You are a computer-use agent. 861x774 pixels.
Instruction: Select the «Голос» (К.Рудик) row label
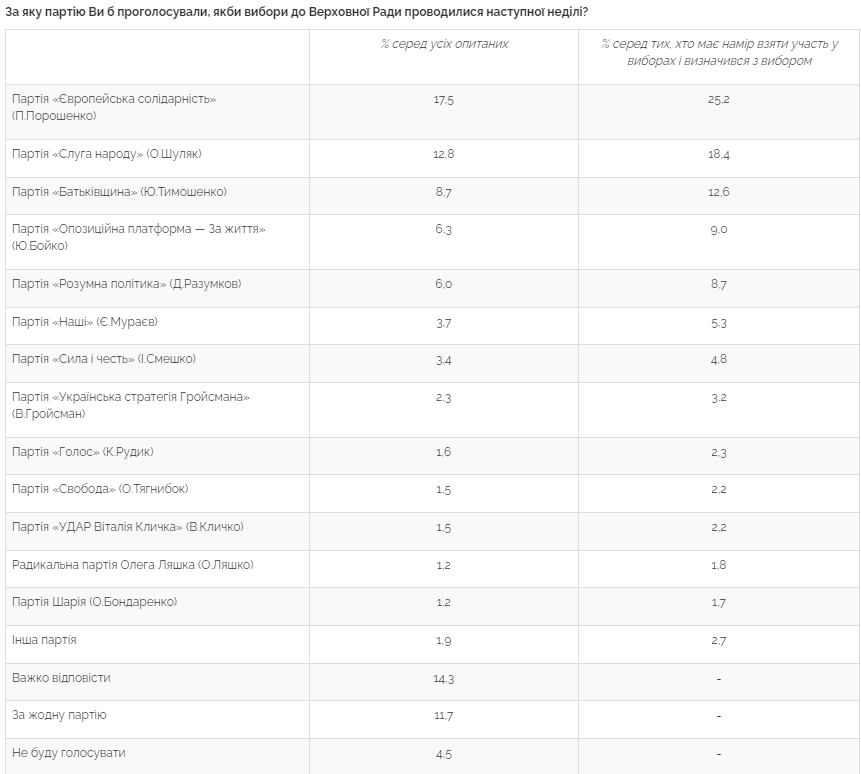(x=83, y=452)
